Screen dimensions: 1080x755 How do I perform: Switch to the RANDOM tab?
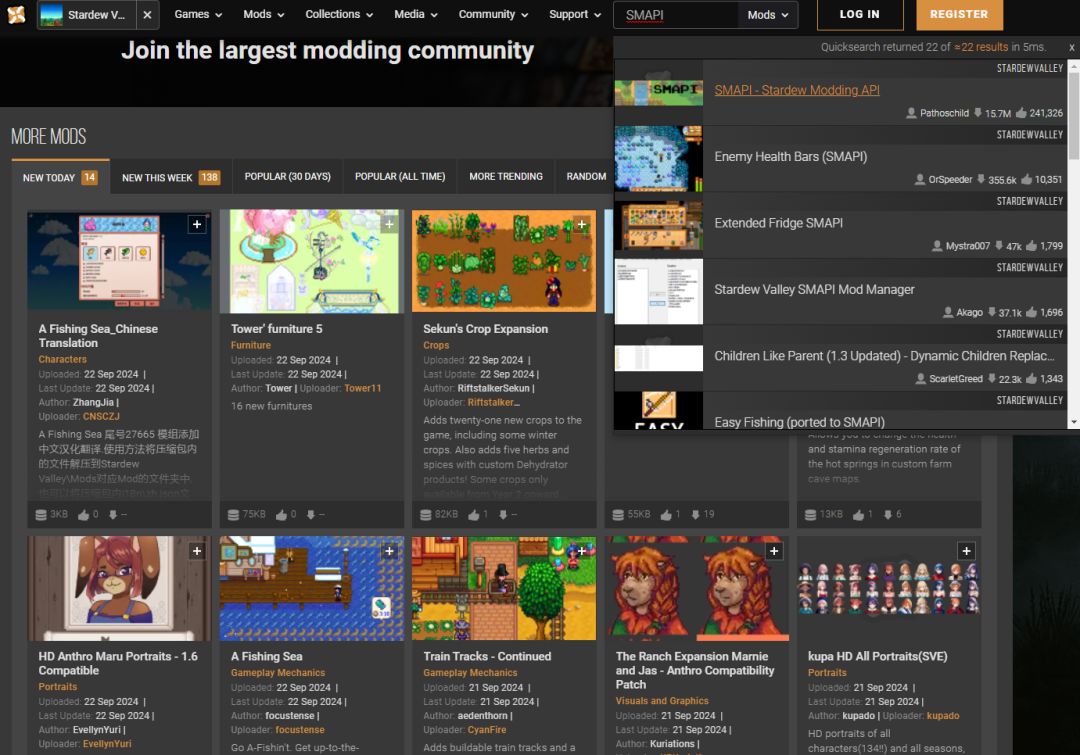586,177
